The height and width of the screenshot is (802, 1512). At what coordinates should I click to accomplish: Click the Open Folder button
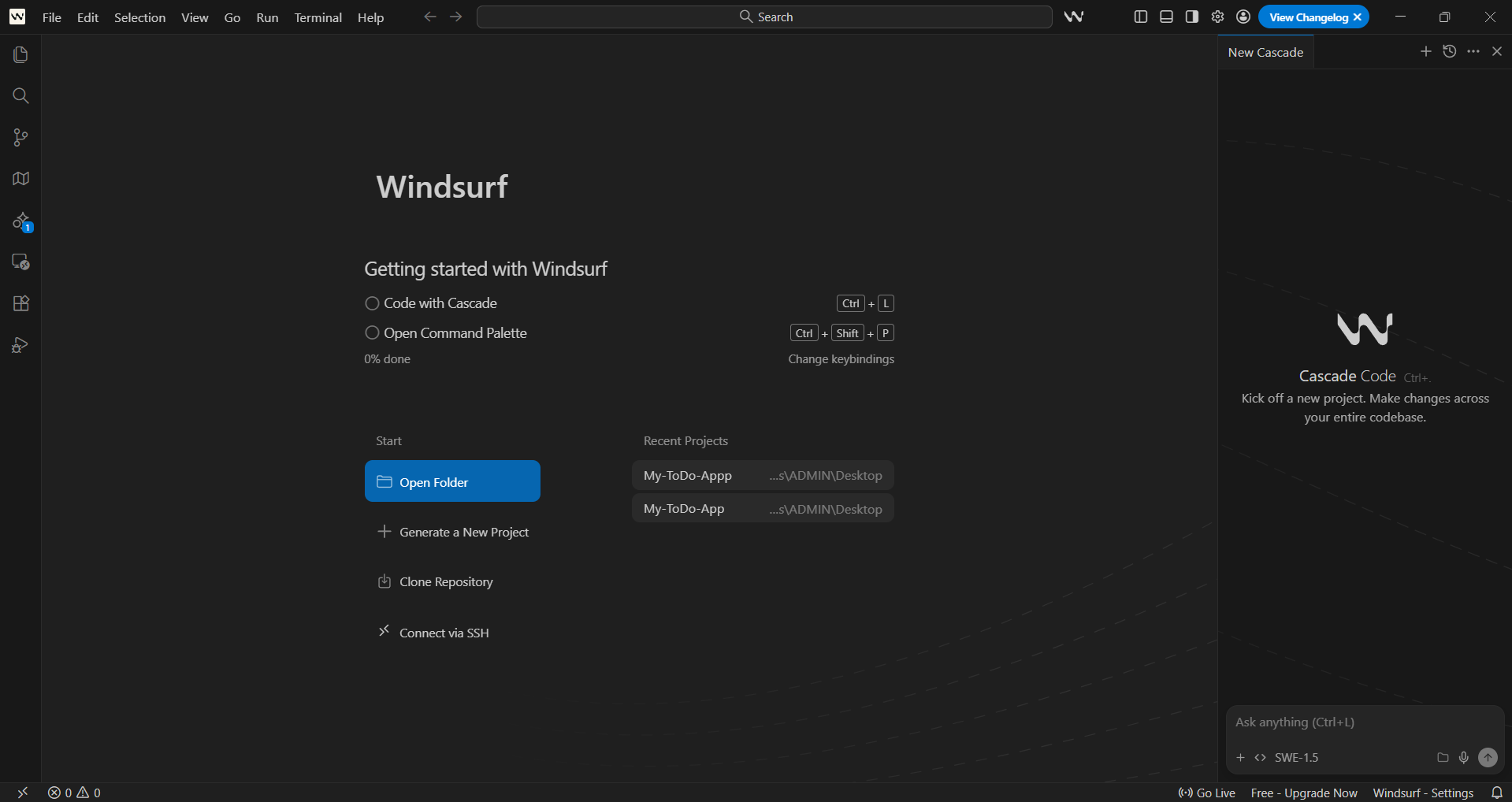click(452, 481)
